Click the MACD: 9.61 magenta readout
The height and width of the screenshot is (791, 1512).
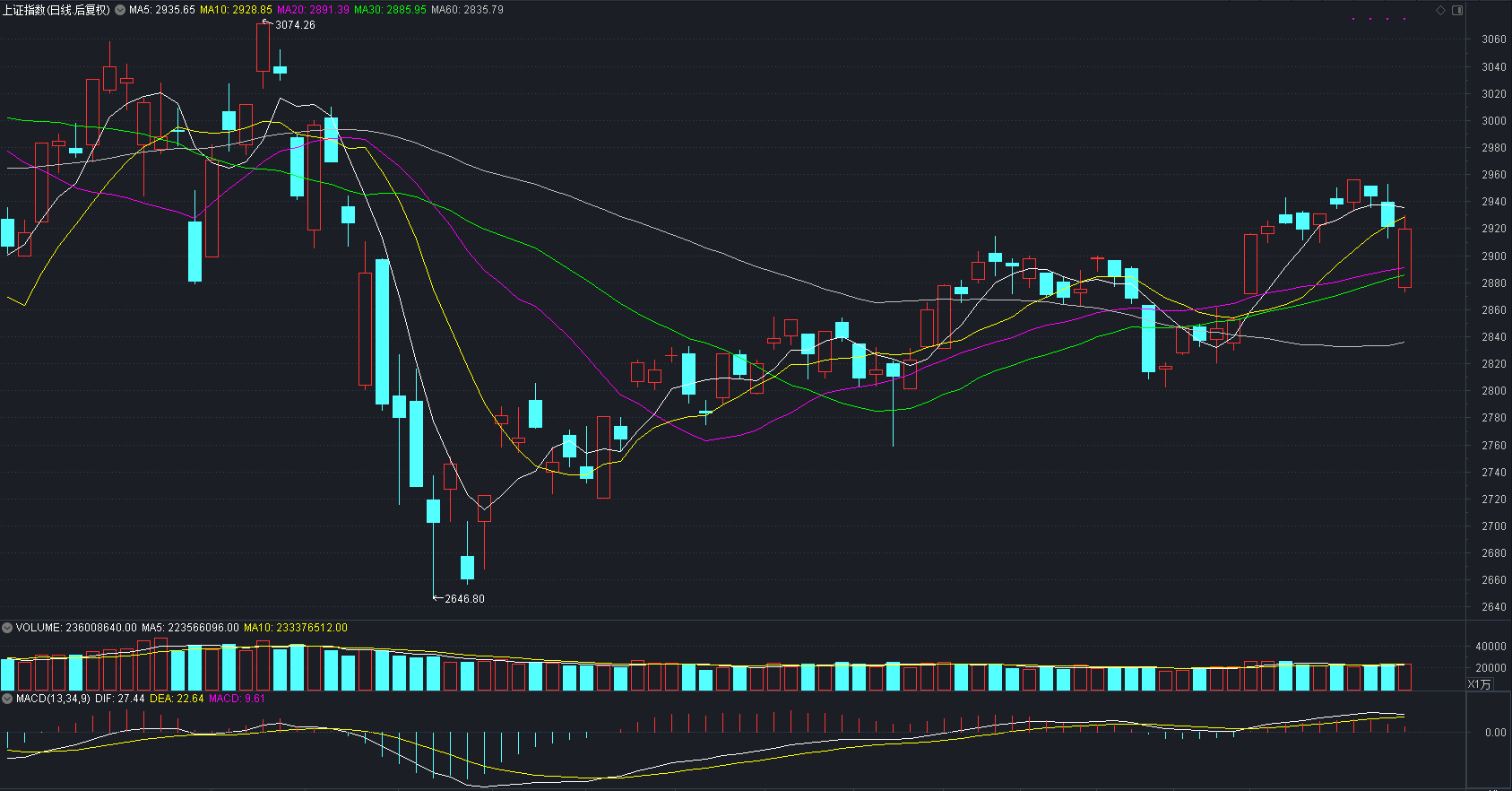coord(237,699)
